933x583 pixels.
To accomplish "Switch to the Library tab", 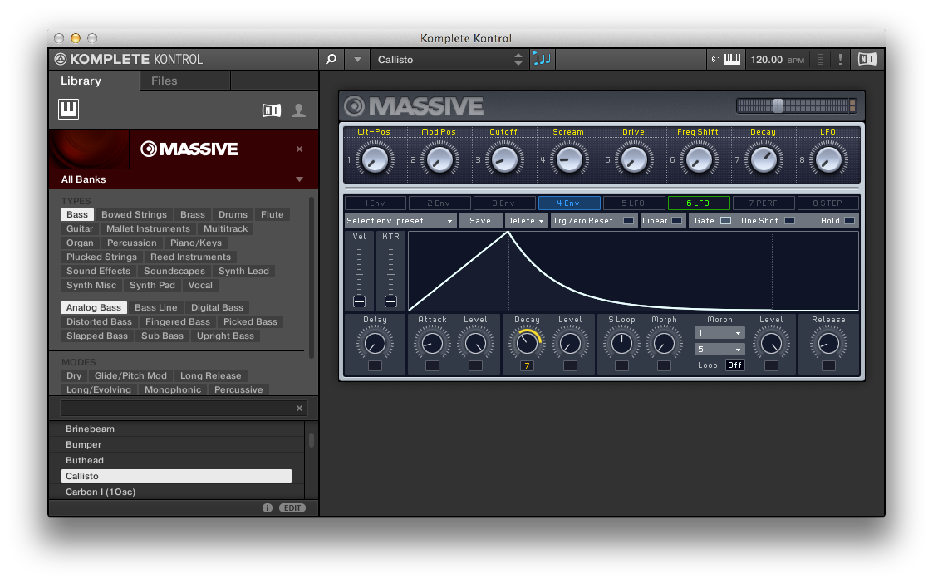I will (81, 81).
